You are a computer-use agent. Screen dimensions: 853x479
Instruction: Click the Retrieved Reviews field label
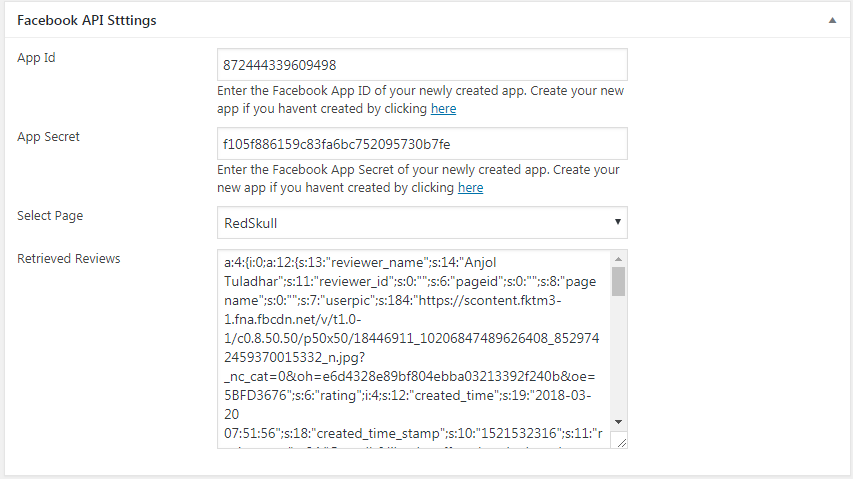[68, 259]
